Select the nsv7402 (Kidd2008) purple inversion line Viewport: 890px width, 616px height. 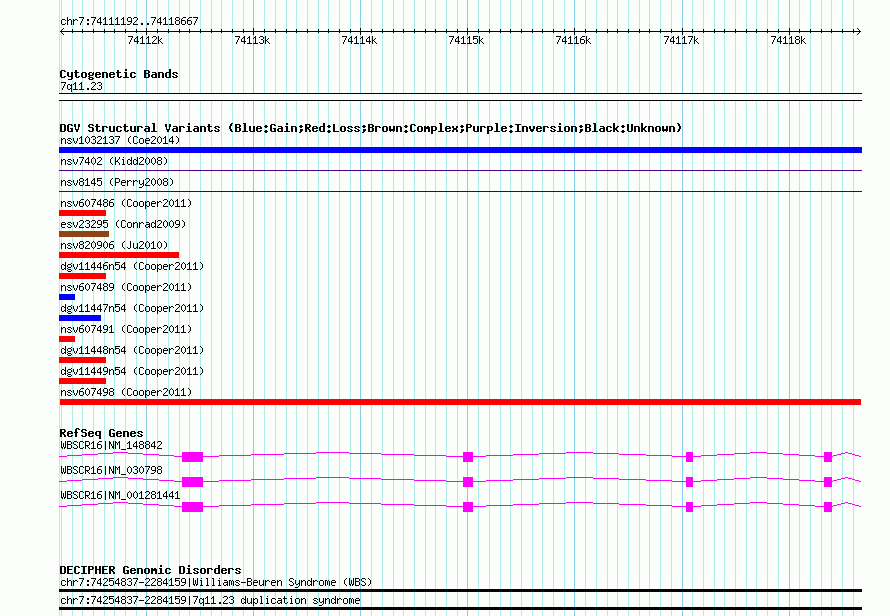click(460, 170)
